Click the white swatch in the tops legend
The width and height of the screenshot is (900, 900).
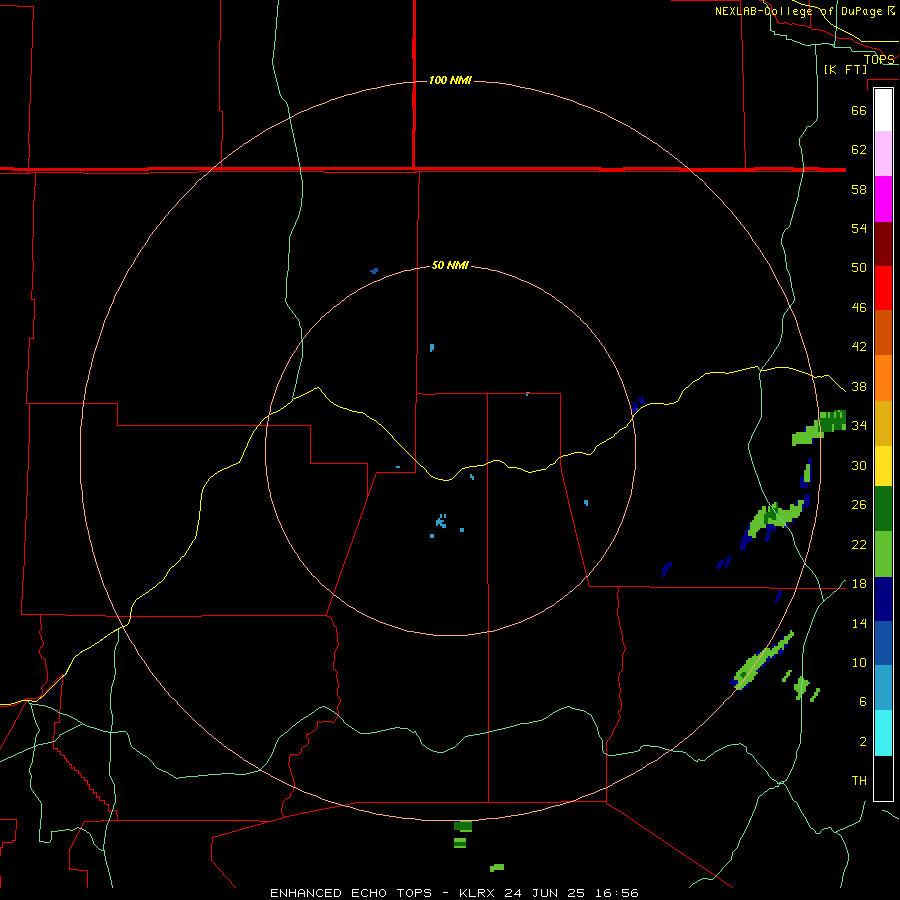(883, 110)
